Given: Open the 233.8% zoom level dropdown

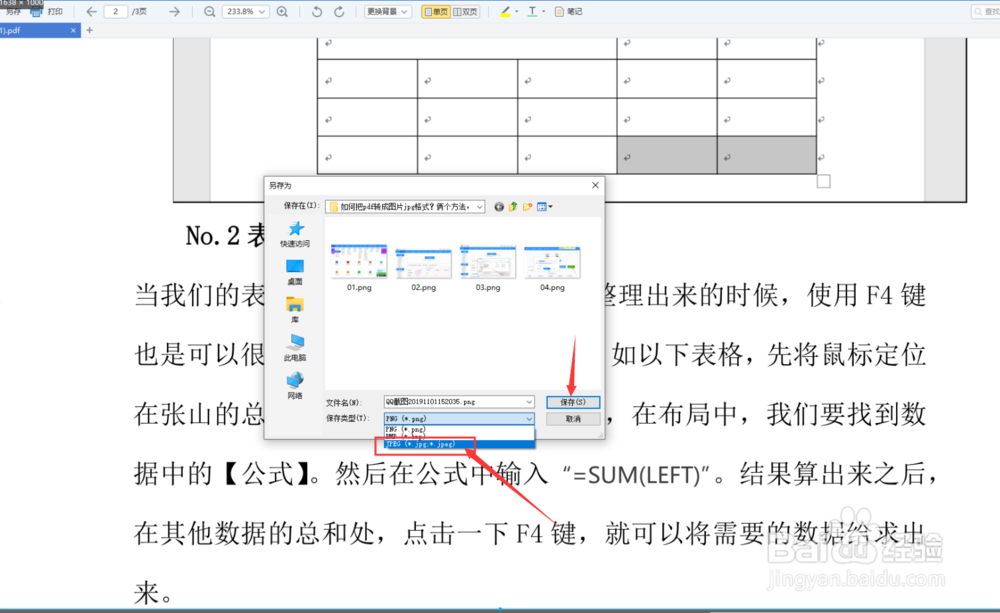Looking at the screenshot, I should (x=246, y=11).
